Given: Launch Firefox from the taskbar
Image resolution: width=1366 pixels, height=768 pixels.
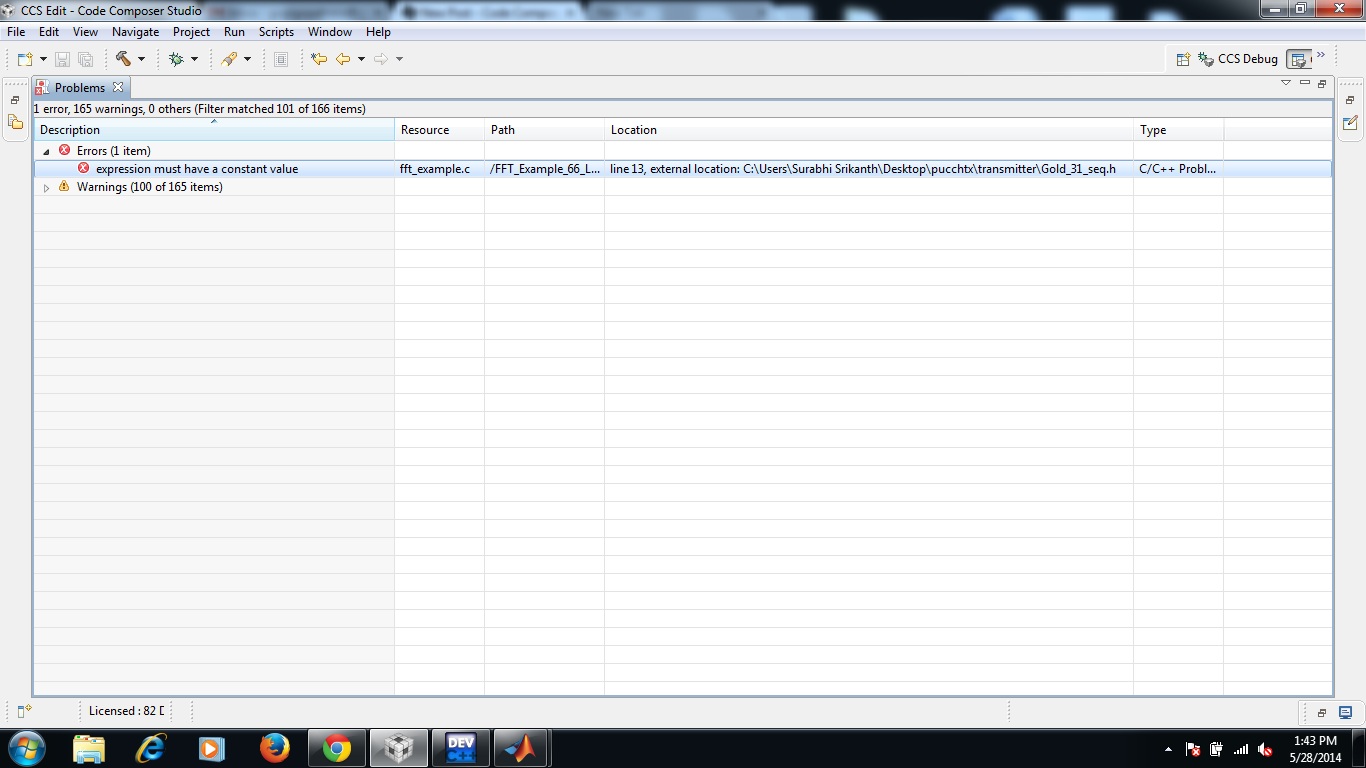Looking at the screenshot, I should point(274,748).
